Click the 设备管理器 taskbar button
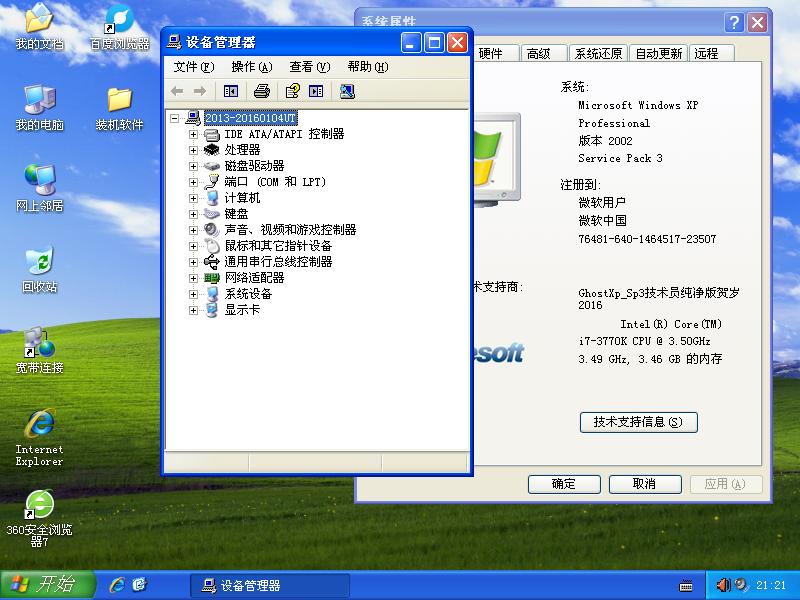Image resolution: width=800 pixels, height=600 pixels. [x=270, y=585]
